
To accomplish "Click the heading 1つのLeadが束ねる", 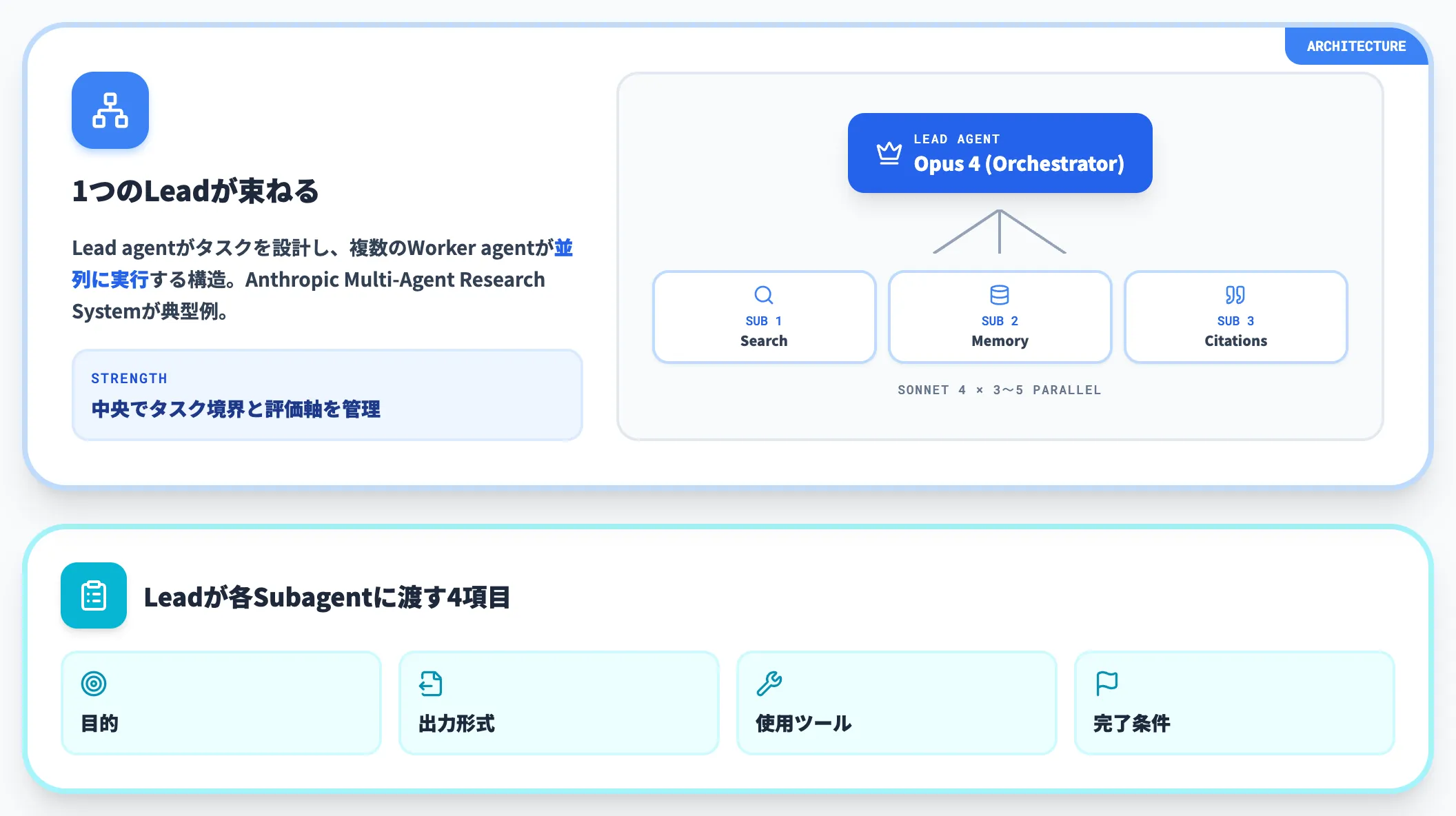I will tap(196, 191).
